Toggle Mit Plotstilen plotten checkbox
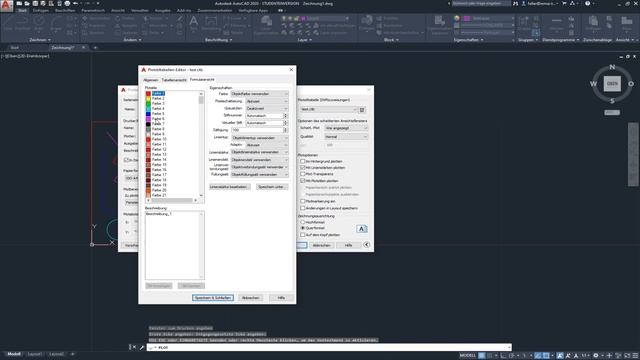The width and height of the screenshot is (640, 360). pos(303,180)
